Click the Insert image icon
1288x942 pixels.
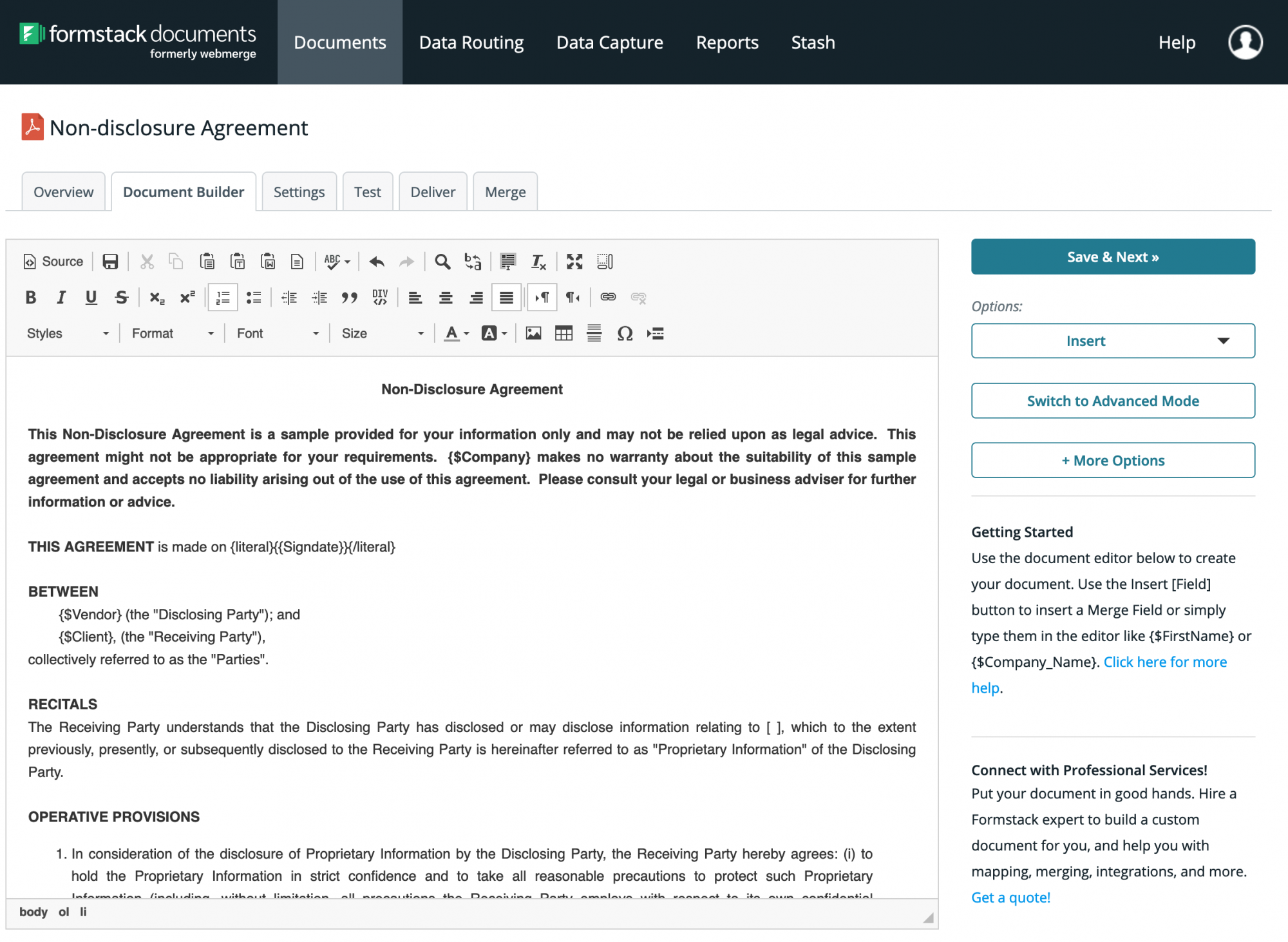coord(533,333)
